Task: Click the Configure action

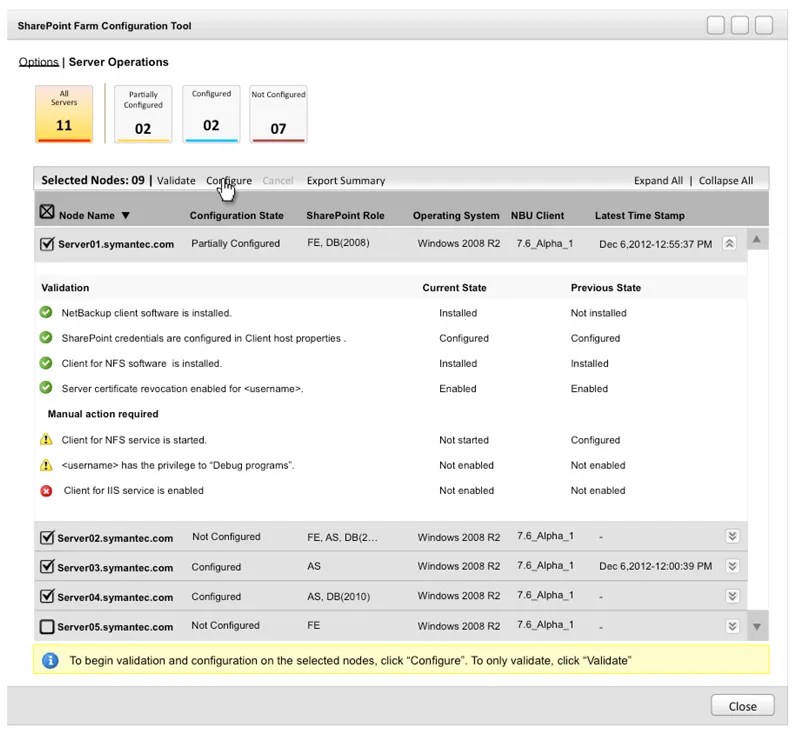Action: pos(229,181)
